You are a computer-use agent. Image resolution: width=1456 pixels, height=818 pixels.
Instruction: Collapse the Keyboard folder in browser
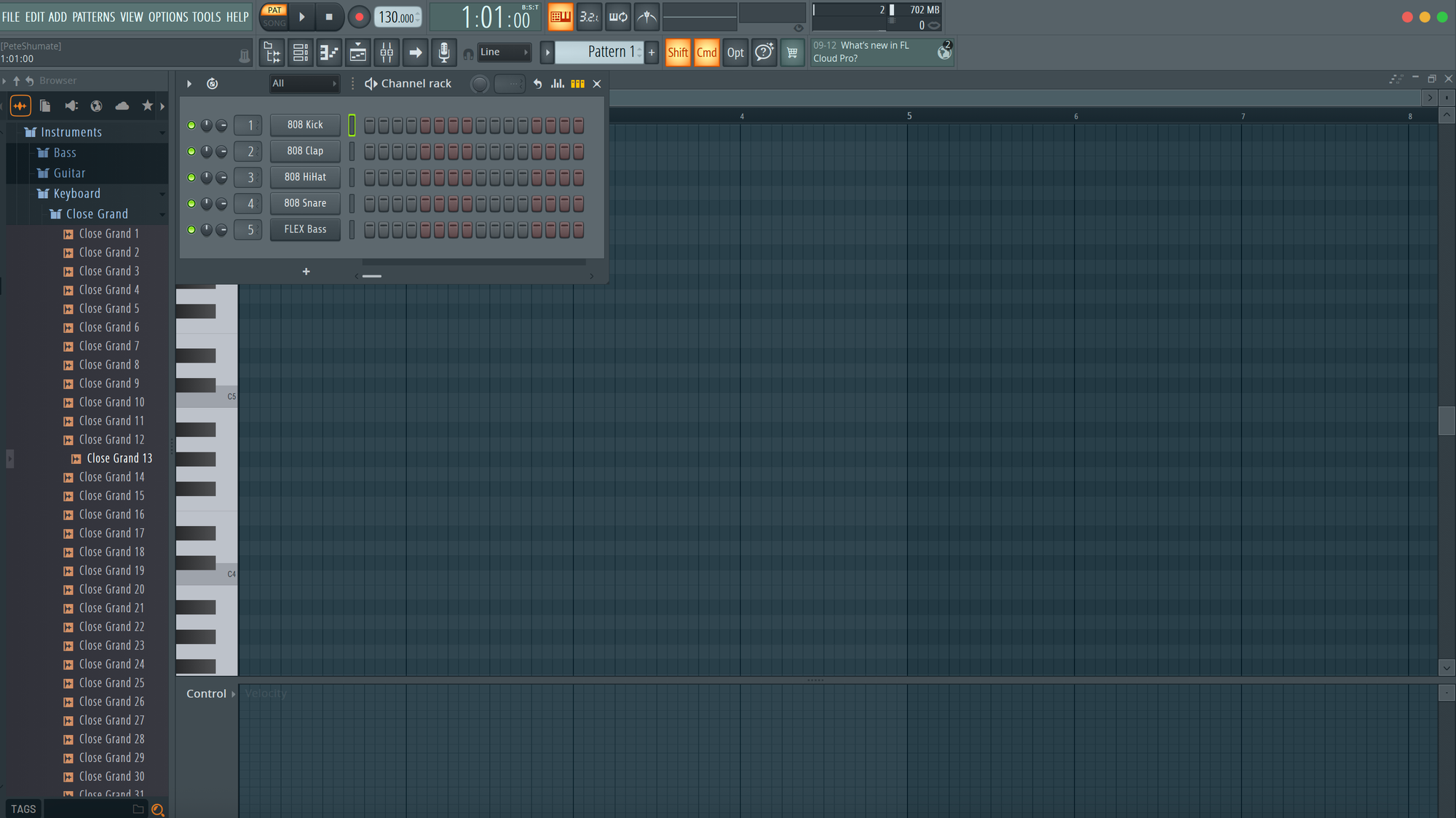(76, 193)
